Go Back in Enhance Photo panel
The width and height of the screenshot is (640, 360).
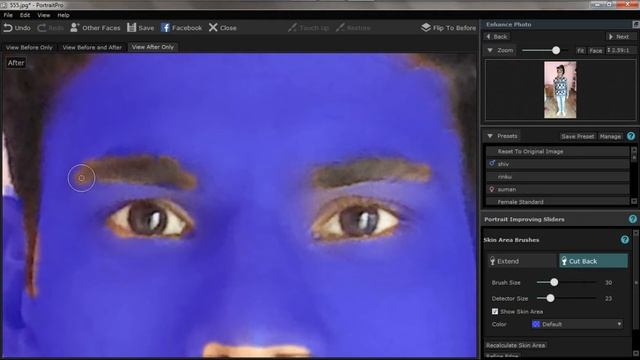[497, 37]
